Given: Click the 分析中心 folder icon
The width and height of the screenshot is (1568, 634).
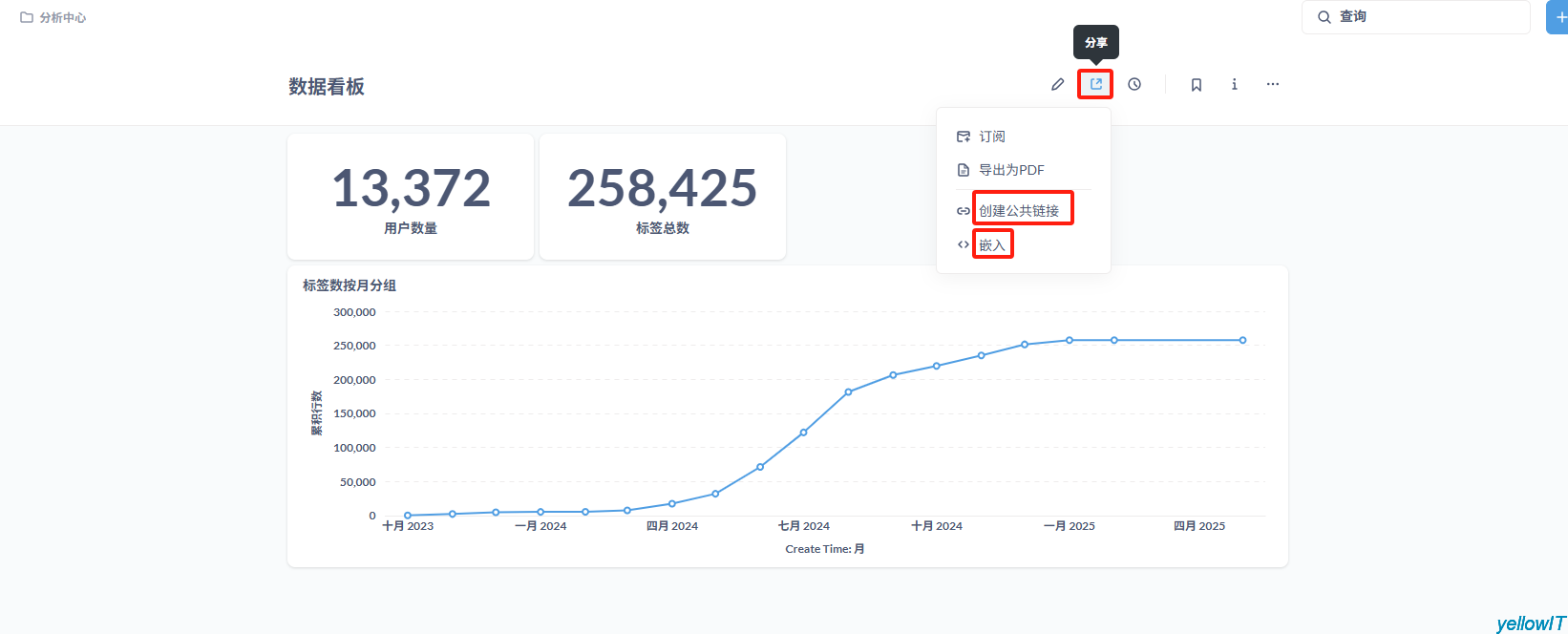Looking at the screenshot, I should (x=27, y=17).
